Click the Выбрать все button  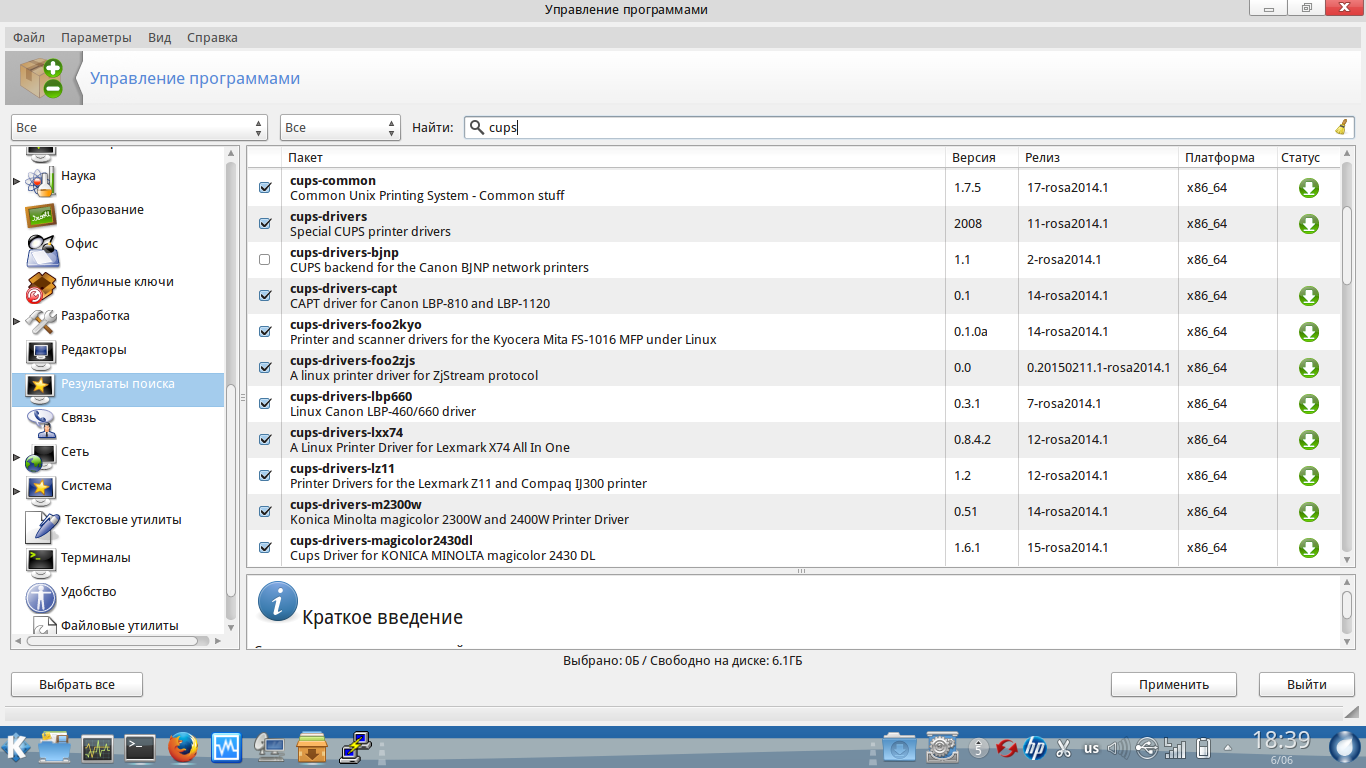pyautogui.click(x=77, y=685)
